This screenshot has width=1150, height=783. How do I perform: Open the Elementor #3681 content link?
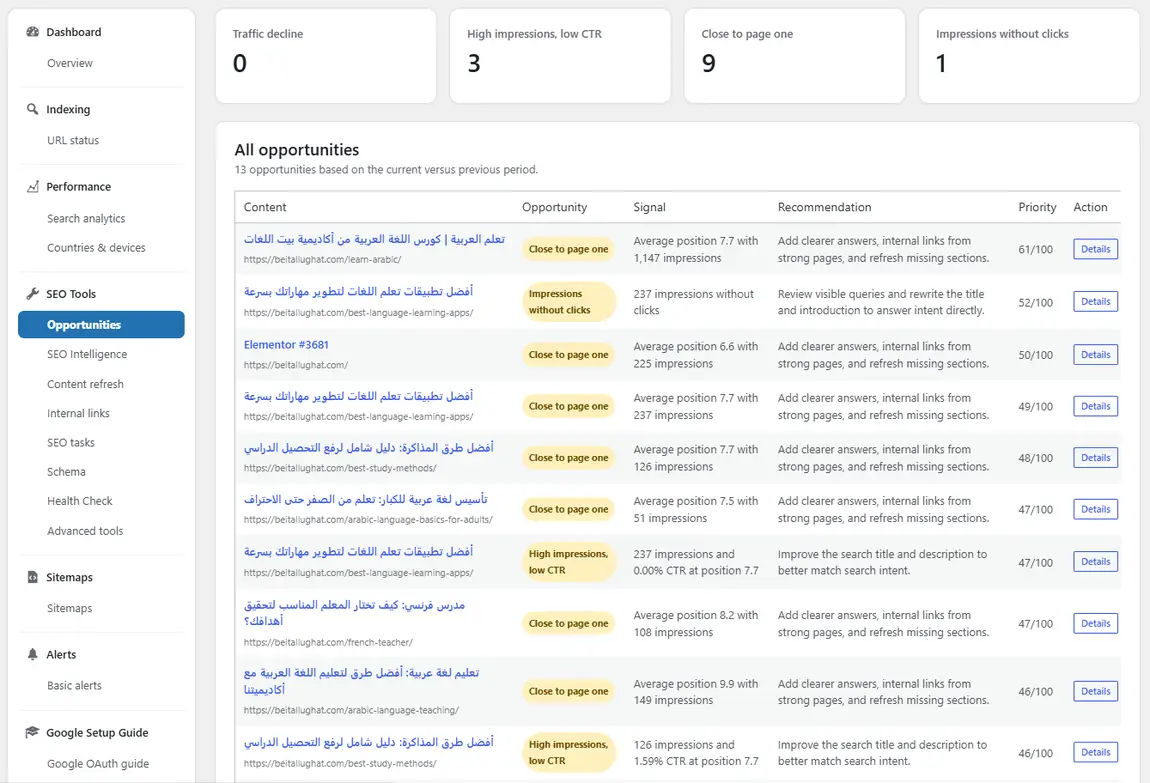click(286, 345)
